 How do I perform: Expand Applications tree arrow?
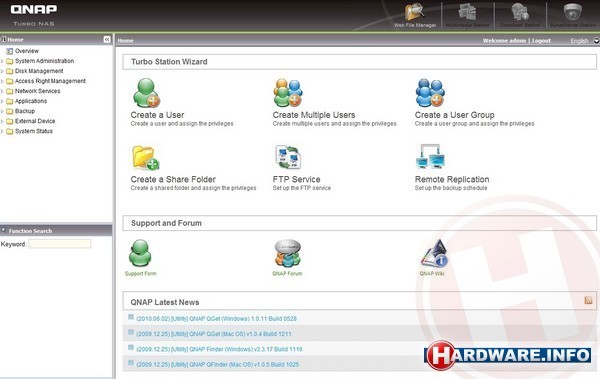2,101
